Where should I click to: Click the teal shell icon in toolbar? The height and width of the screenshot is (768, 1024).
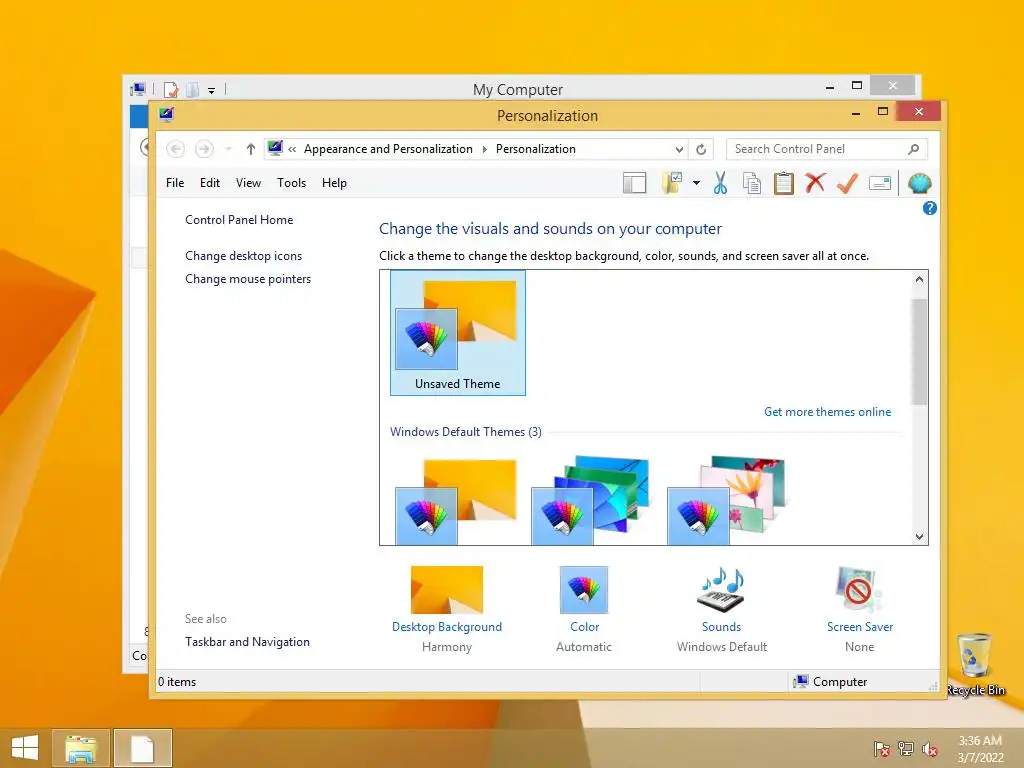[x=920, y=184]
